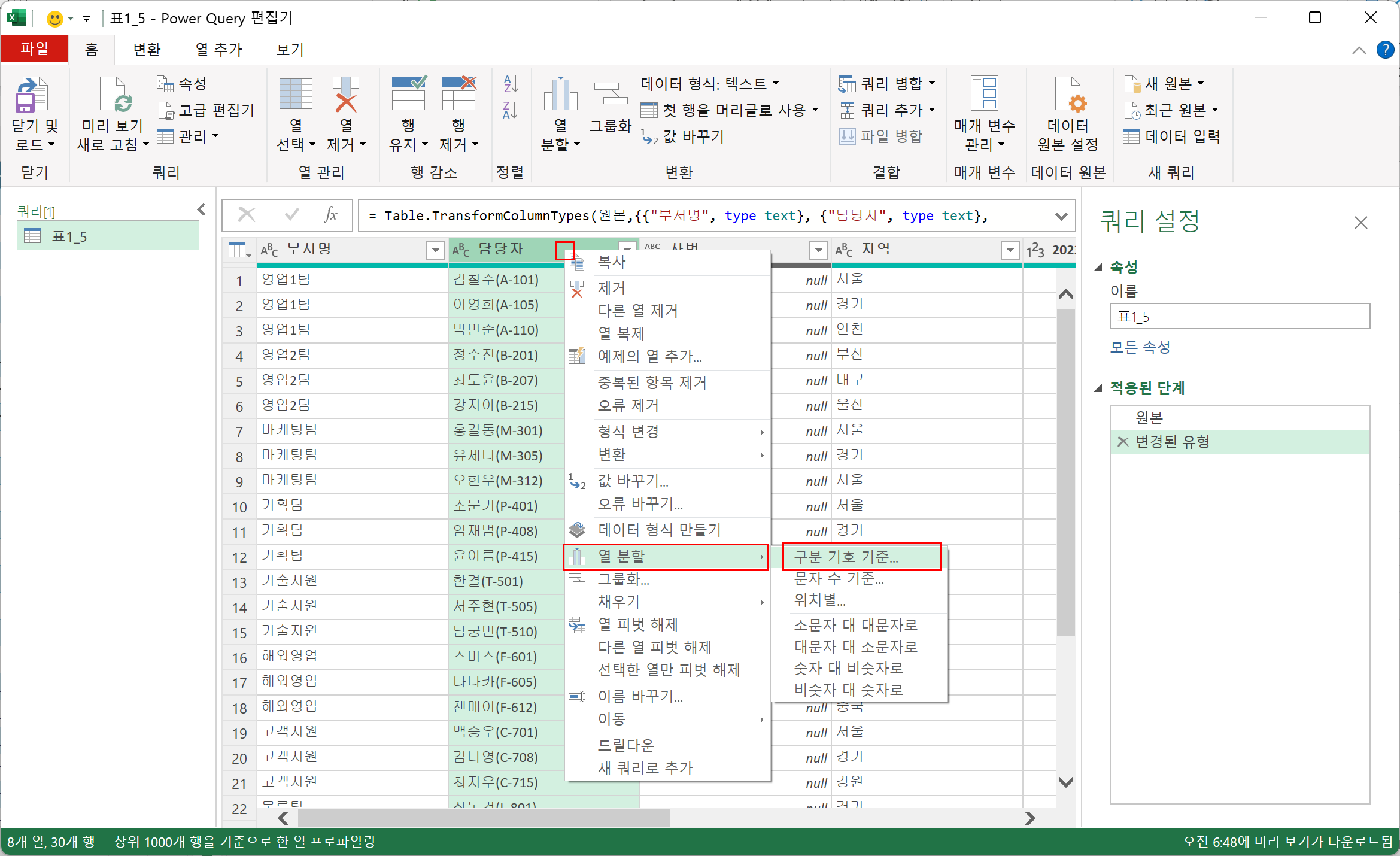Click the cell 김철수(A-101)

point(506,280)
